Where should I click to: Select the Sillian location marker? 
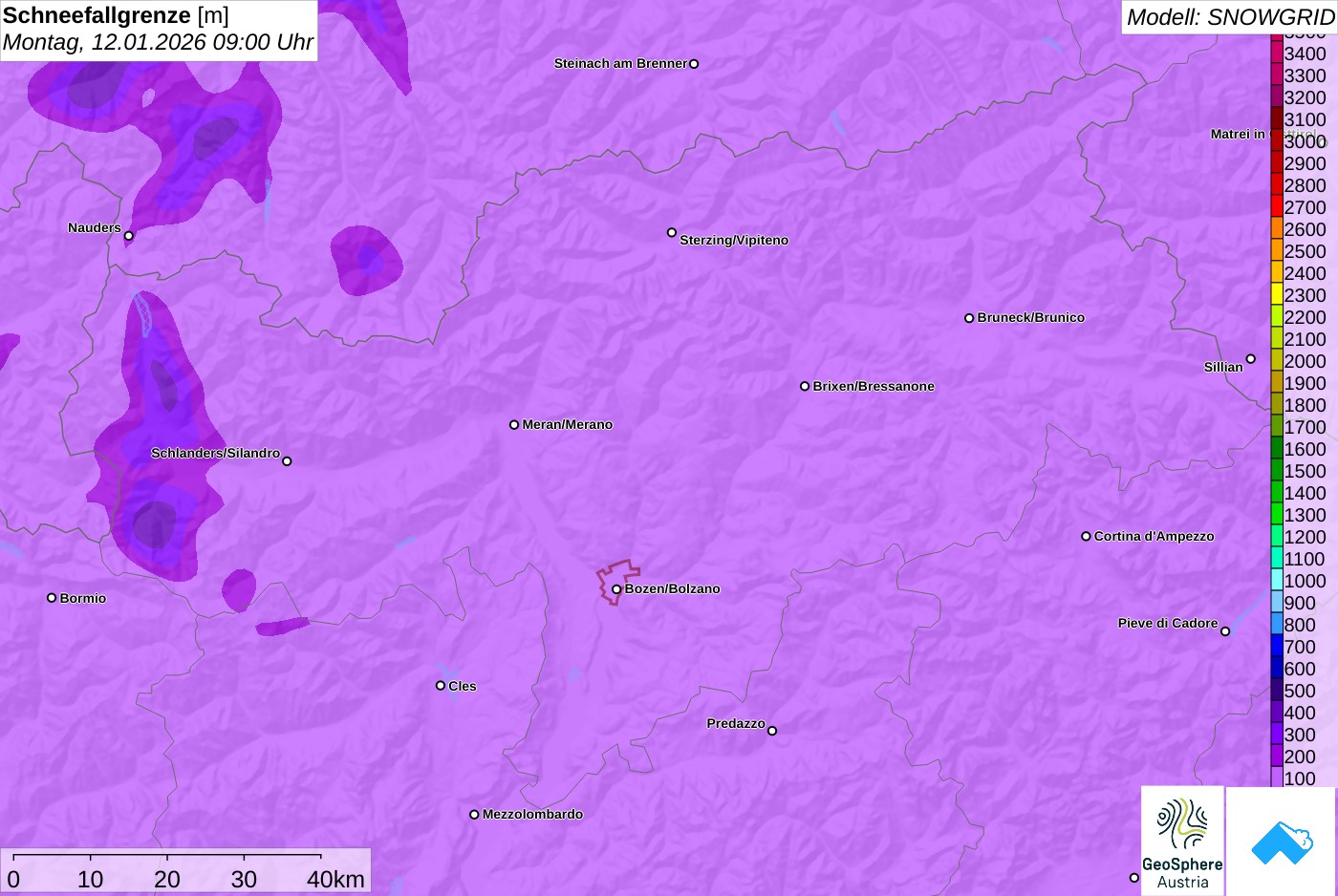[1251, 359]
